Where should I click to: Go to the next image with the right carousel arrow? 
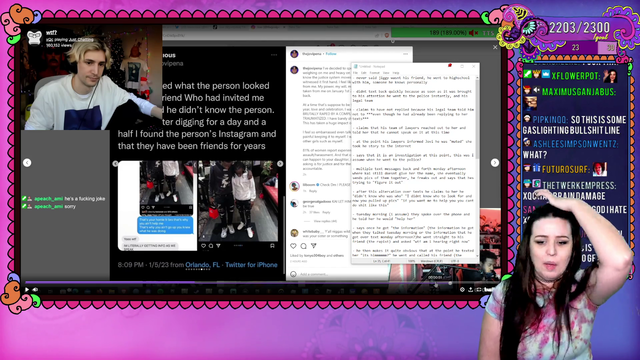pyautogui.click(x=495, y=163)
